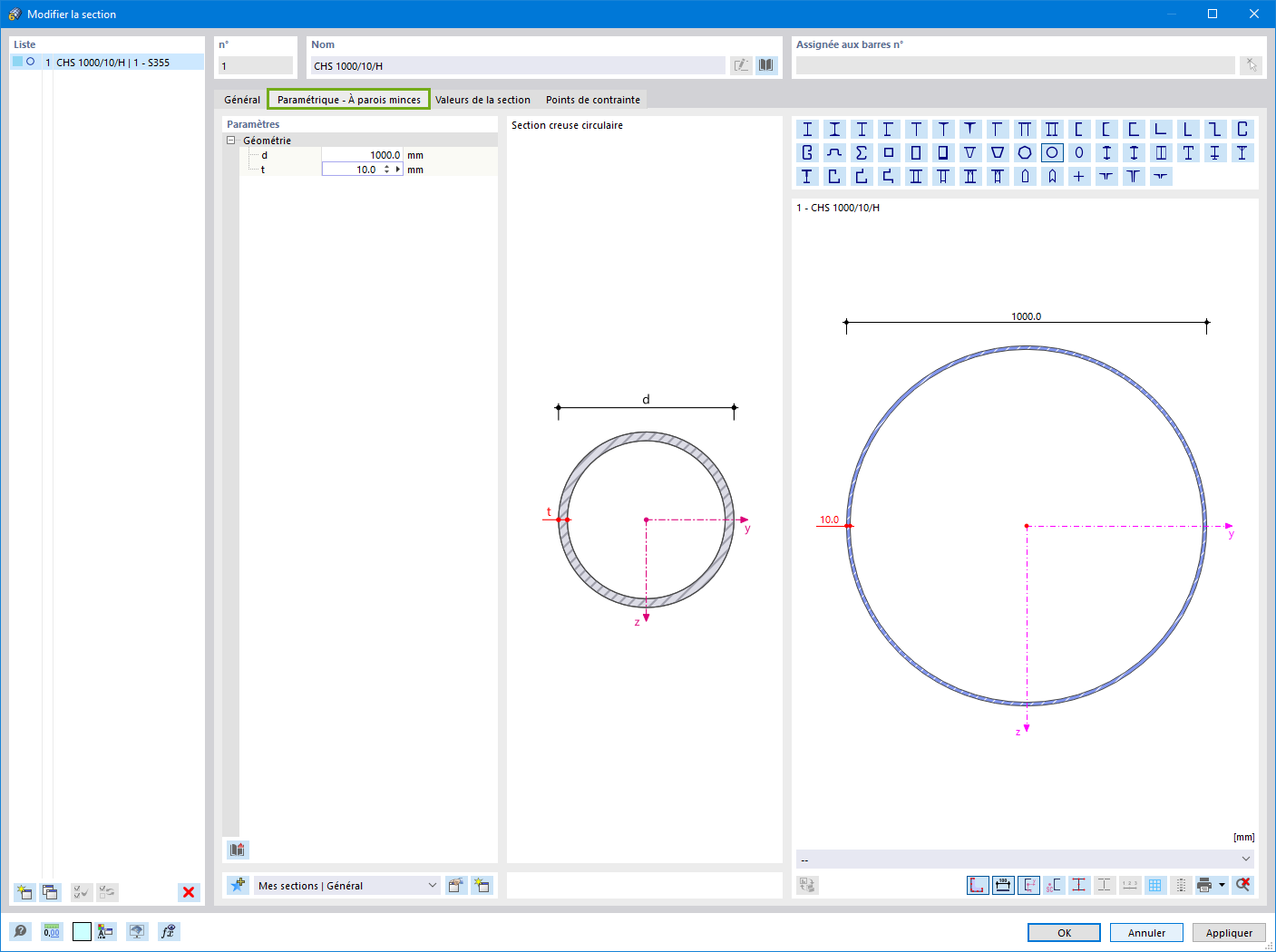This screenshot has width=1276, height=952.
Task: Import parameters from library icon below Paramètres
Action: 237,850
